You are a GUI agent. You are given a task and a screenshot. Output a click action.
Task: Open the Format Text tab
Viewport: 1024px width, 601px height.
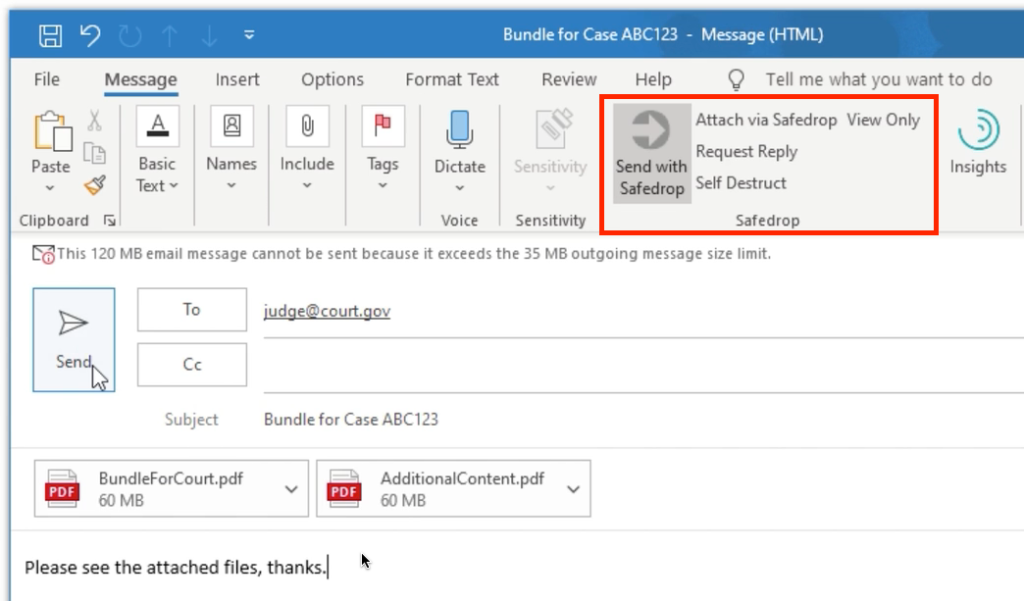point(452,80)
